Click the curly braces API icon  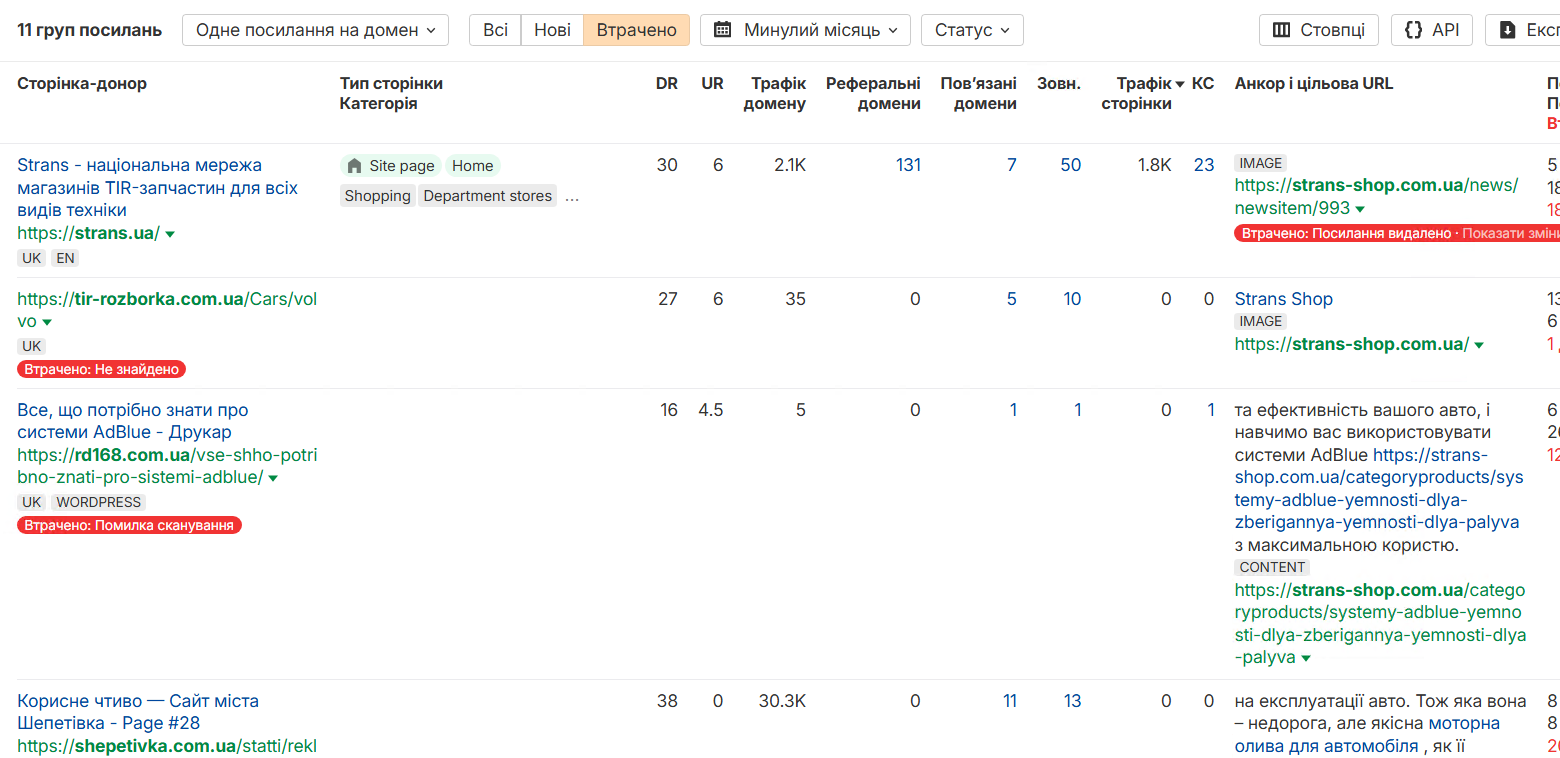(x=1414, y=30)
